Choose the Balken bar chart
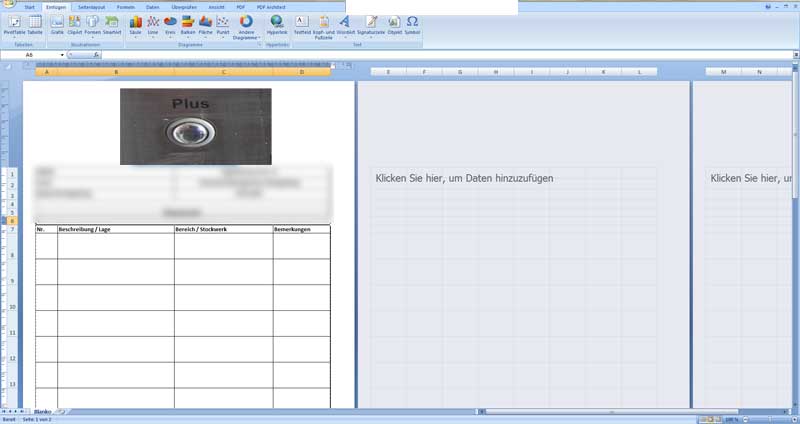 coord(188,27)
